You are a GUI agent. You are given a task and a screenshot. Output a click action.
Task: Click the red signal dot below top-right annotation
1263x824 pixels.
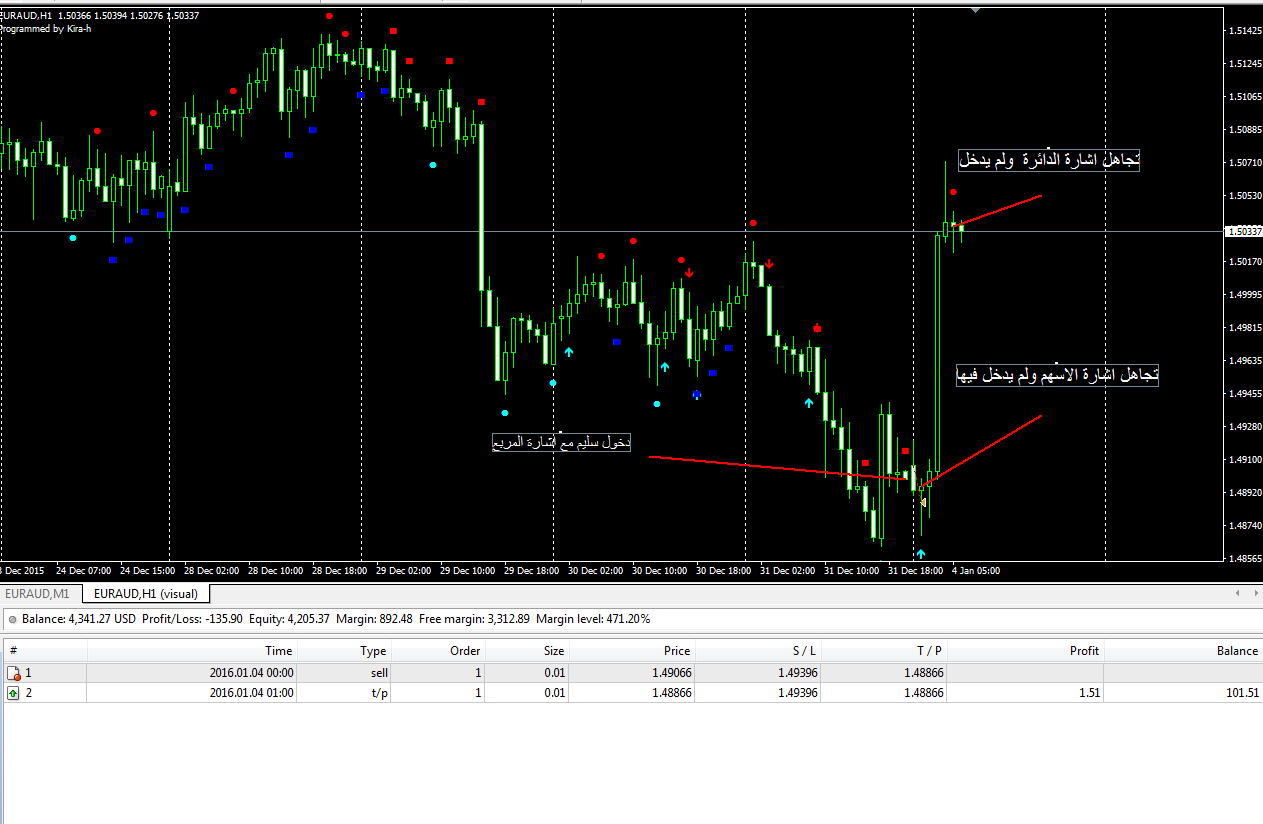tap(953, 191)
